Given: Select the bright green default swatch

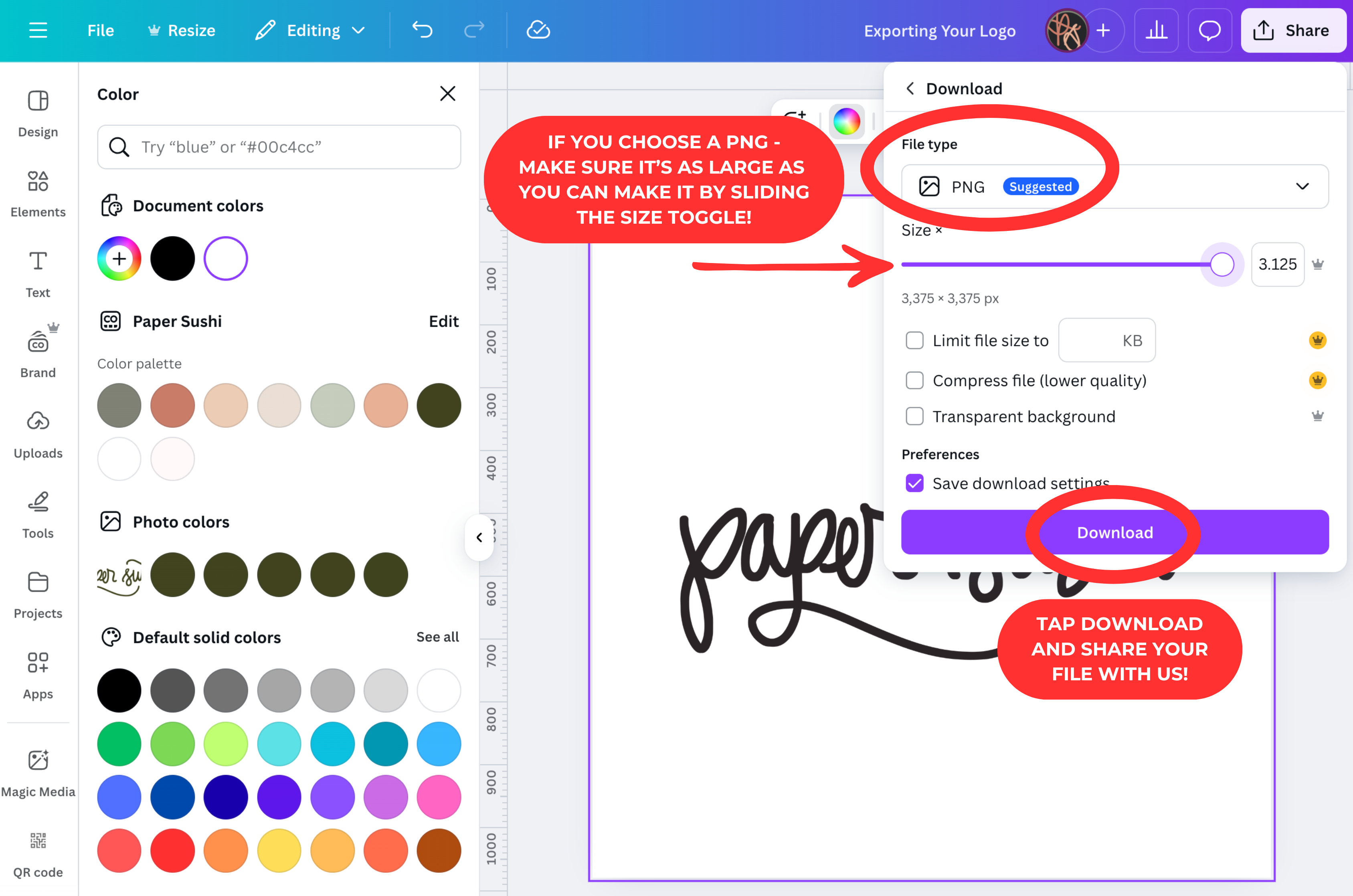Looking at the screenshot, I should click(x=119, y=744).
